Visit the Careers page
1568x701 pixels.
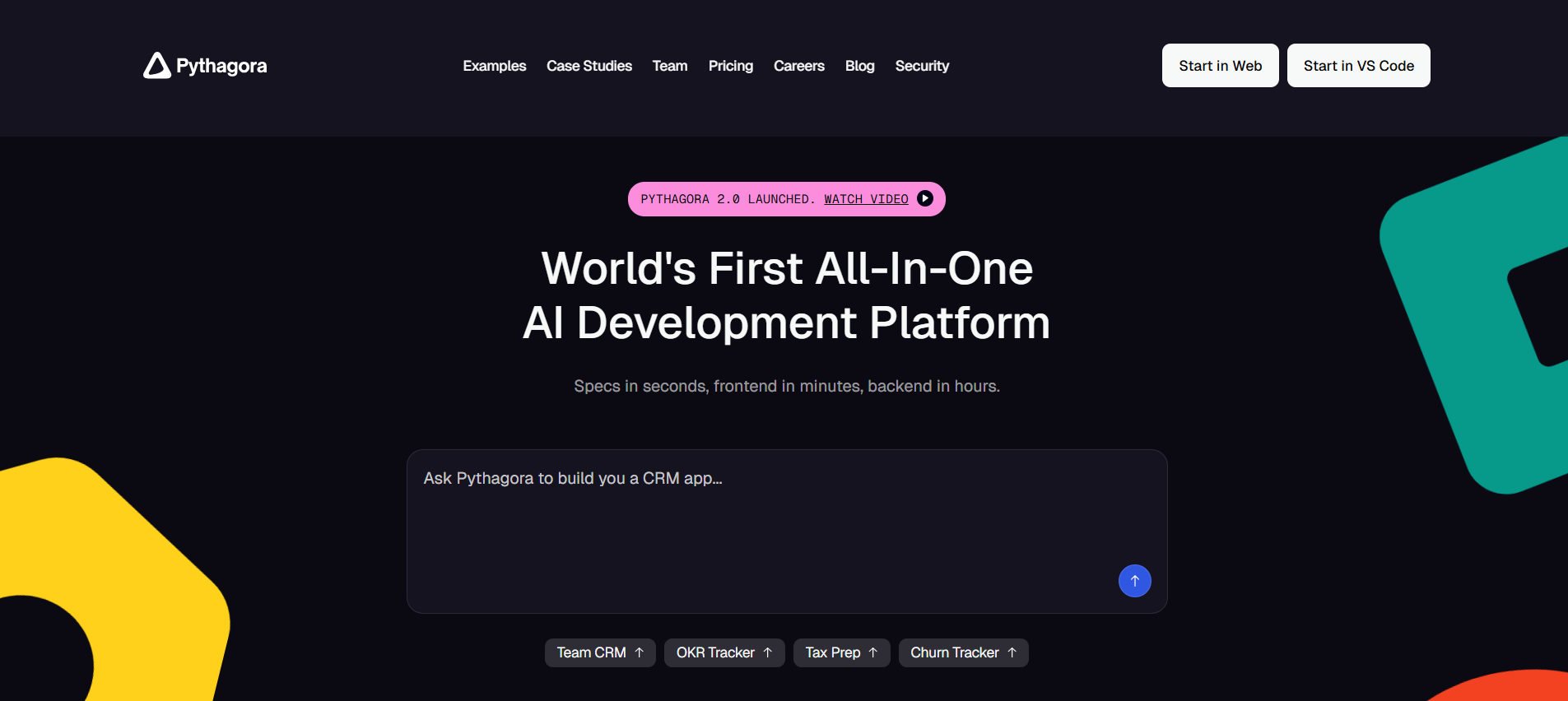(799, 66)
